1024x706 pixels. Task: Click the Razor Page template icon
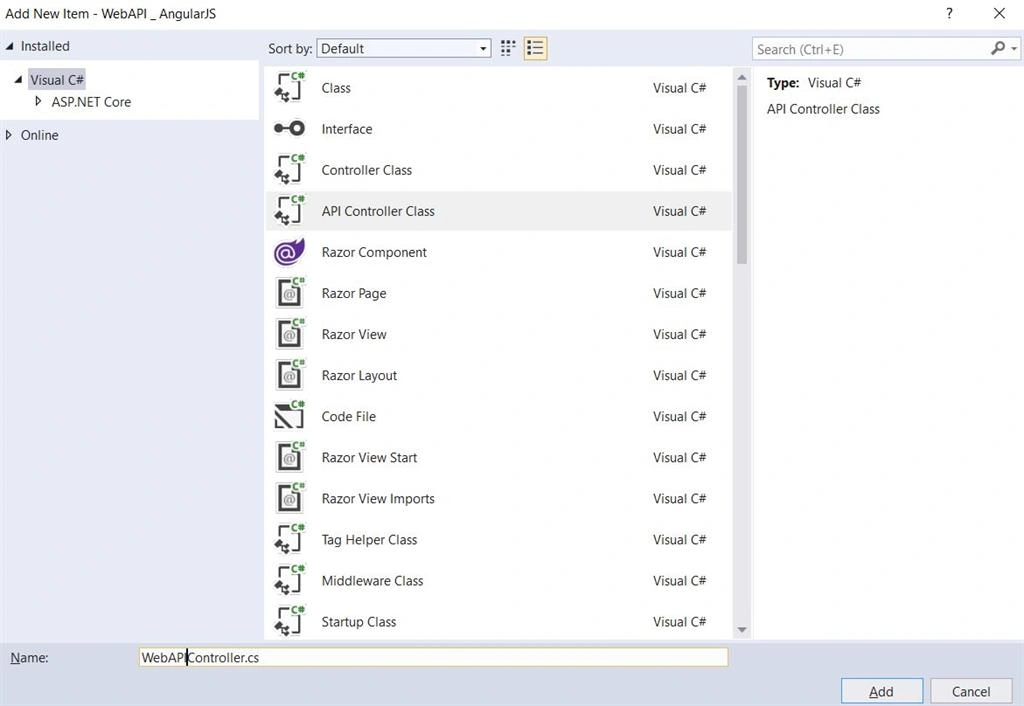[289, 293]
